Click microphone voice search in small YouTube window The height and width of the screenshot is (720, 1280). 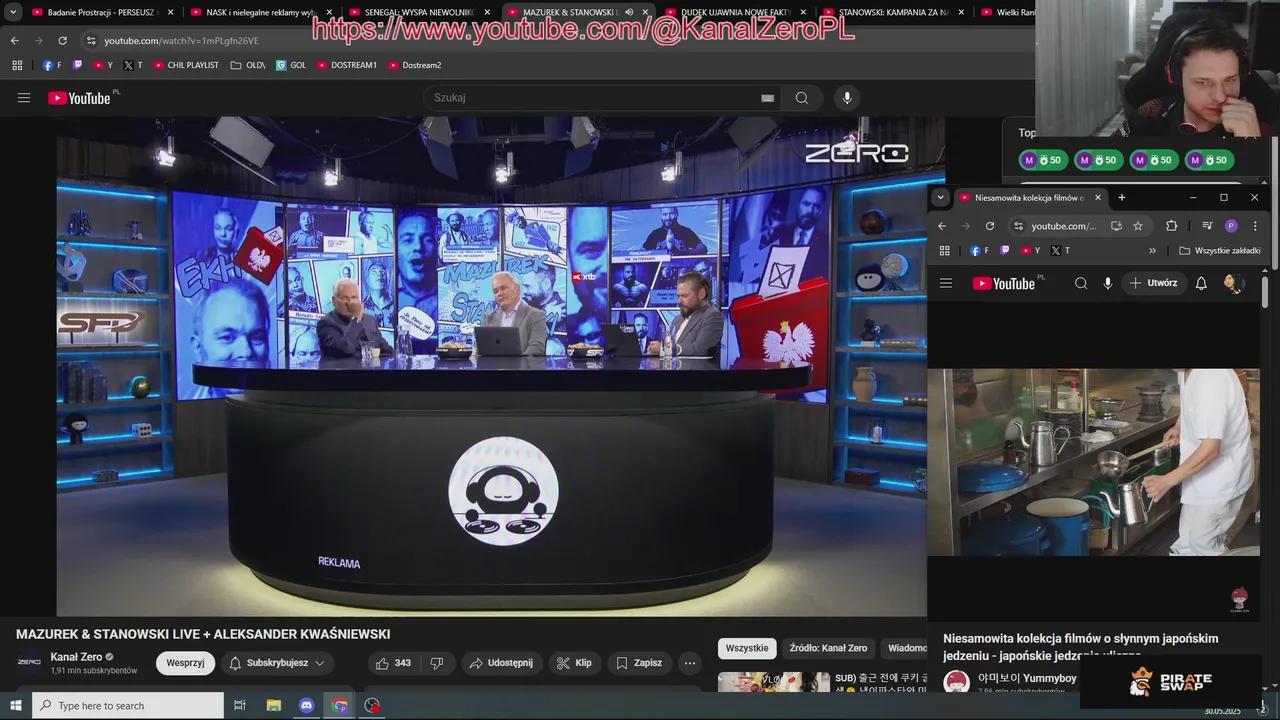pos(1108,283)
